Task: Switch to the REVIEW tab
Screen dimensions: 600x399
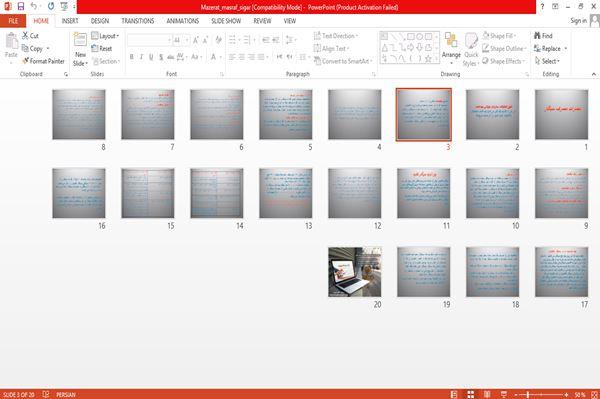Action: [x=262, y=21]
